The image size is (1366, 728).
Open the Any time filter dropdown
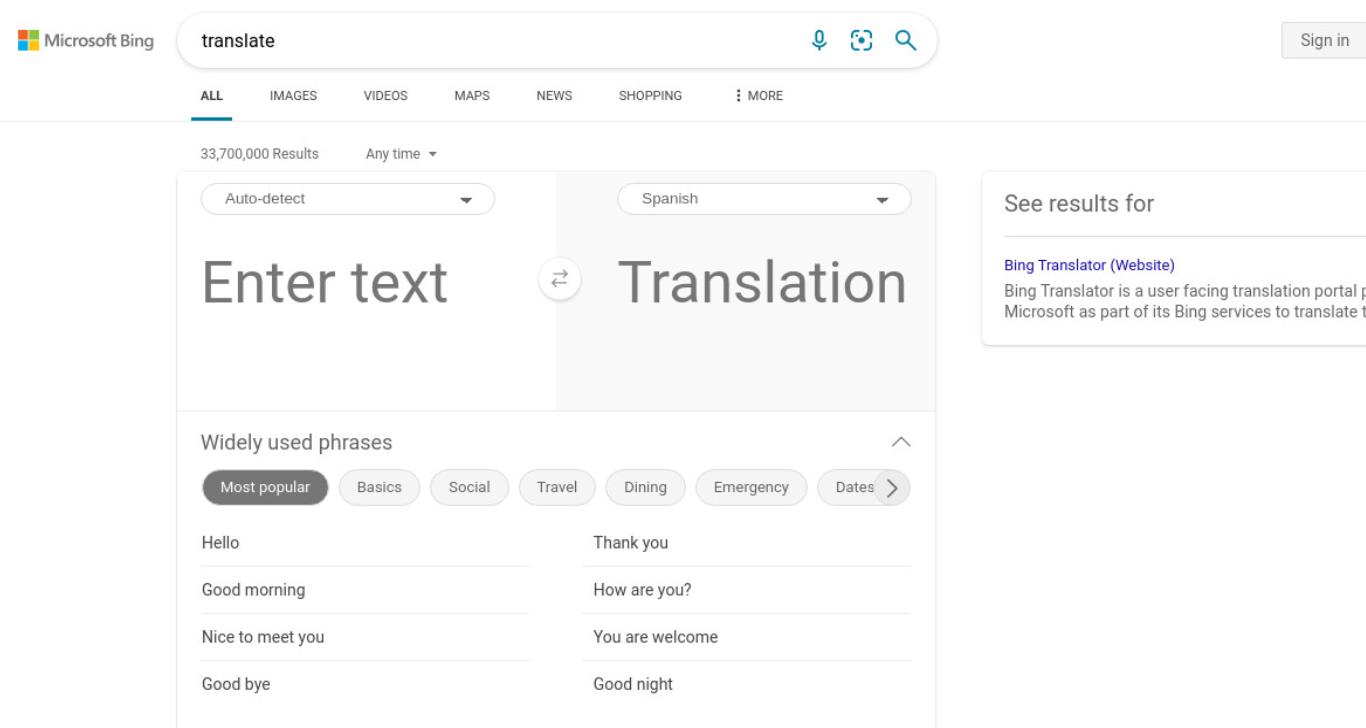[x=402, y=154]
